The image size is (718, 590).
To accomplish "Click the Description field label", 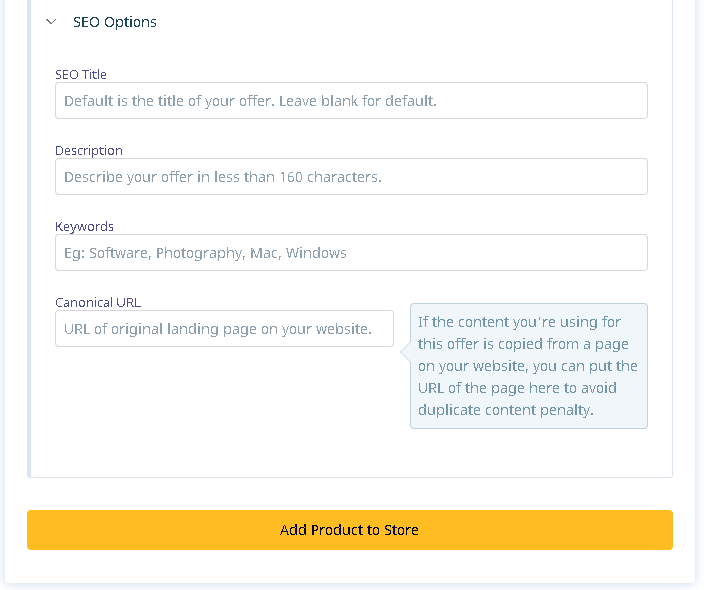I will 89,151.
